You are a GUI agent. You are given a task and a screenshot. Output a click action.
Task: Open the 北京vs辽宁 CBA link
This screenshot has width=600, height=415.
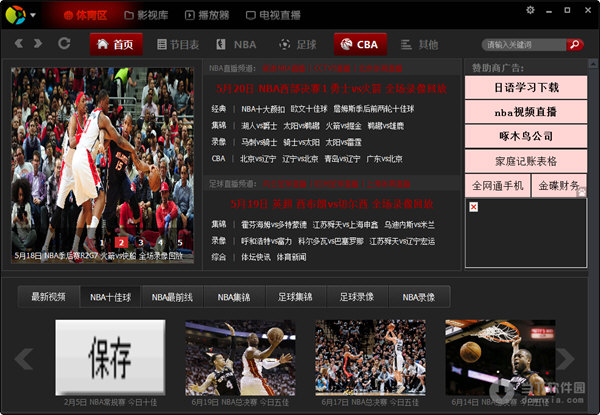pos(258,159)
